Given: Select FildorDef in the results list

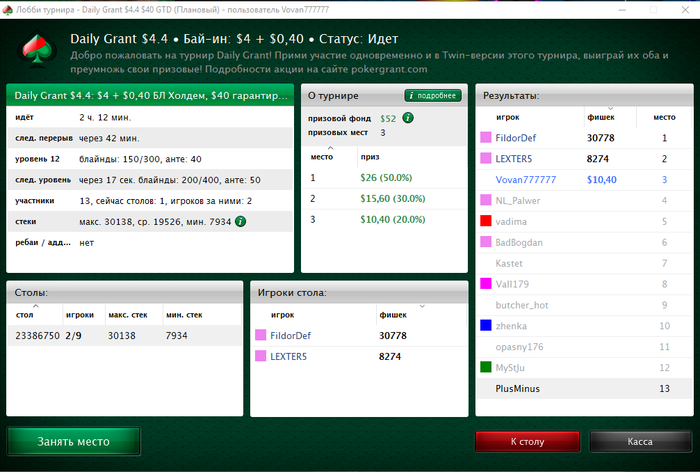Looking at the screenshot, I should (x=584, y=138).
